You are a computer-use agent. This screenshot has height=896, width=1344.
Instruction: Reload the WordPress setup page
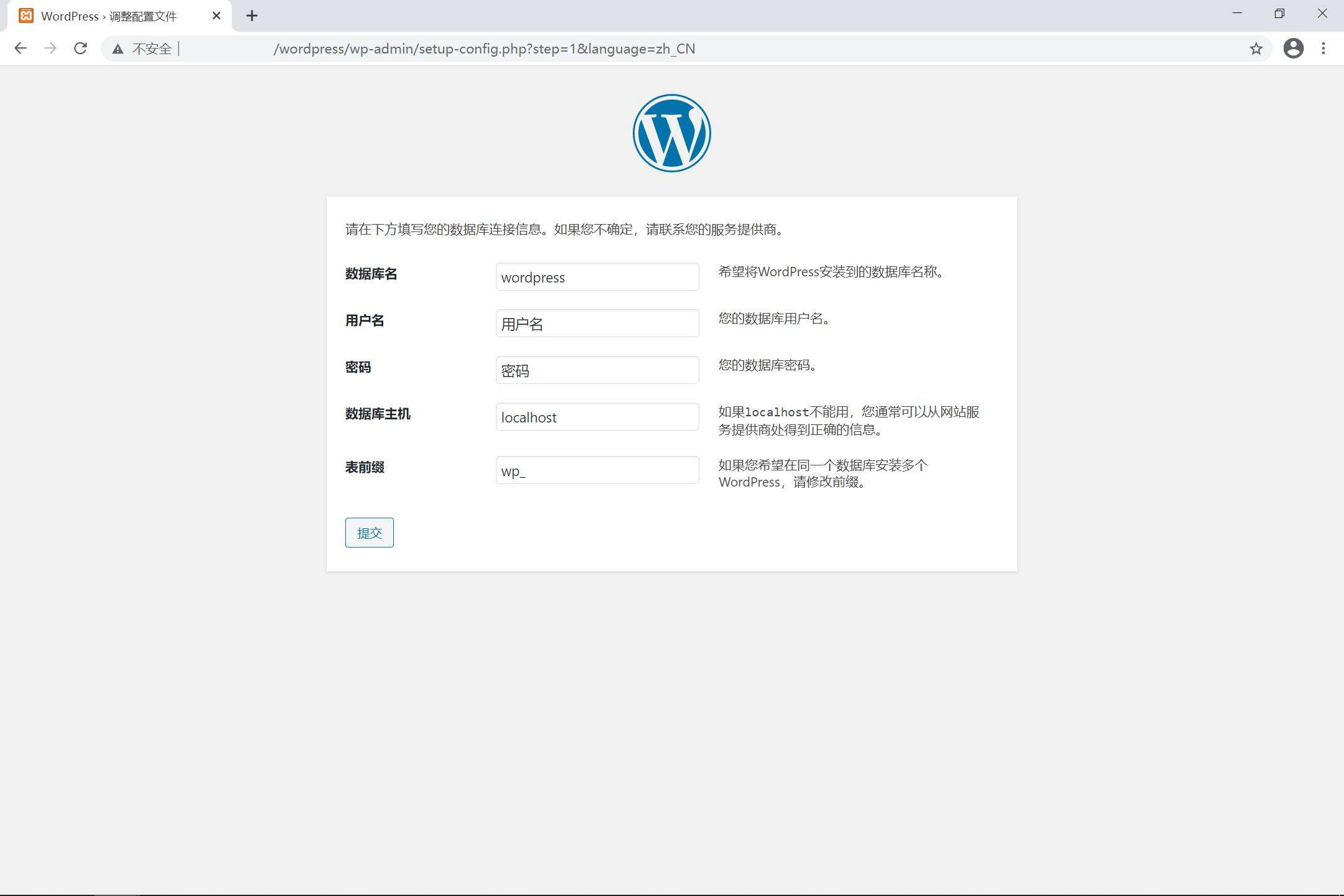80,49
